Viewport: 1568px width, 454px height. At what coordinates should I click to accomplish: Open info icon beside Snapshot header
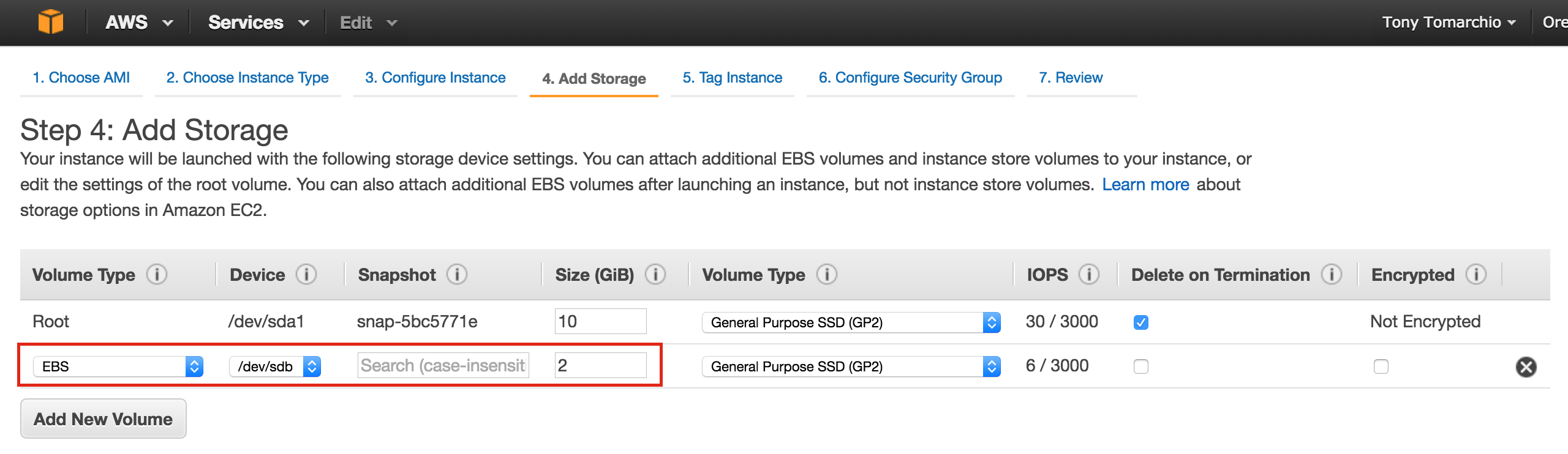click(x=457, y=275)
